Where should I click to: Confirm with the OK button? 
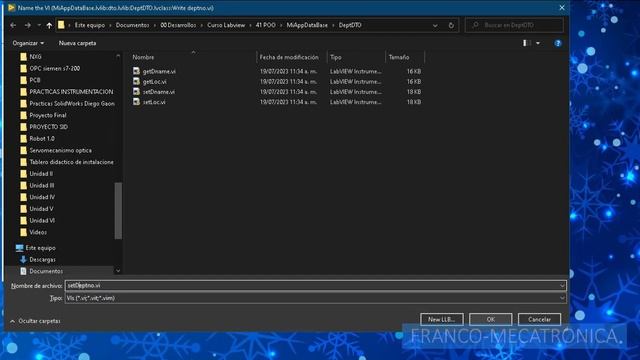[x=491, y=319]
